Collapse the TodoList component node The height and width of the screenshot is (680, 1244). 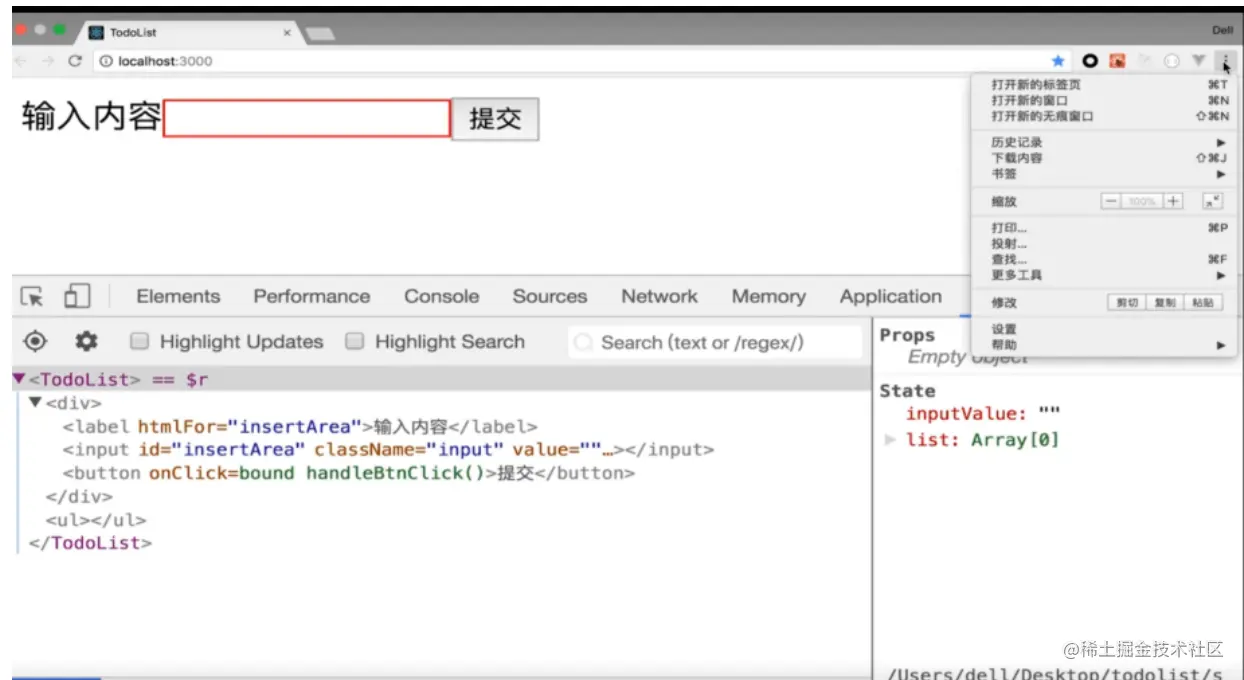coord(19,379)
